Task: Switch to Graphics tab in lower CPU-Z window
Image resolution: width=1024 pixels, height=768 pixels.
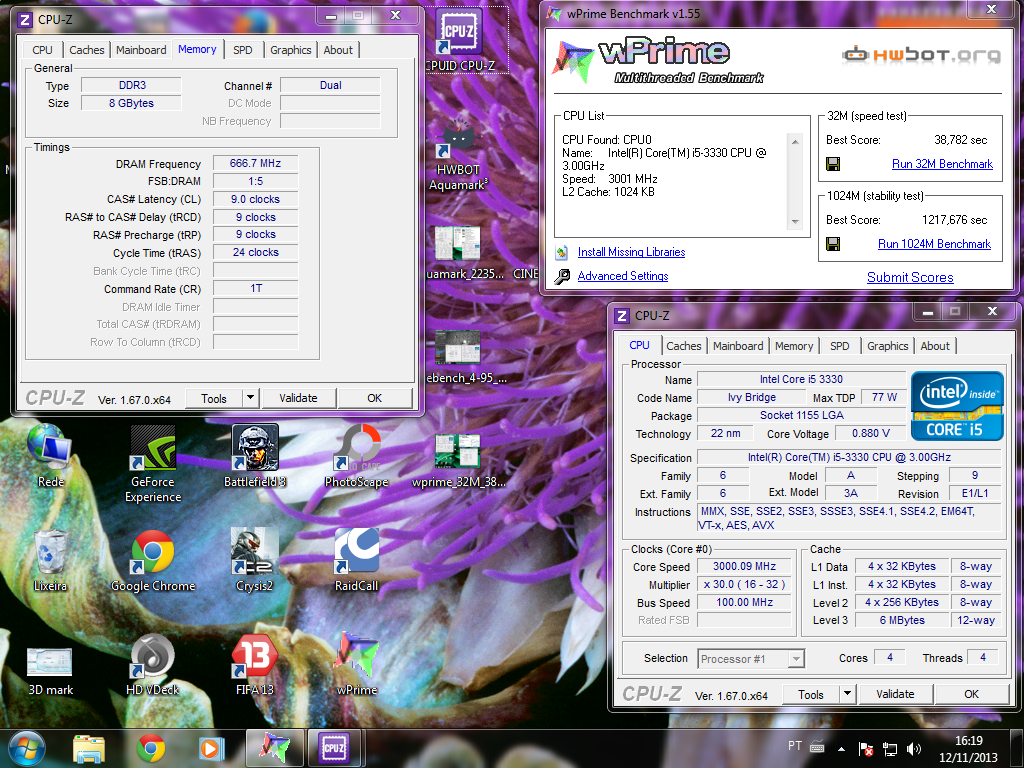Action: tap(888, 346)
